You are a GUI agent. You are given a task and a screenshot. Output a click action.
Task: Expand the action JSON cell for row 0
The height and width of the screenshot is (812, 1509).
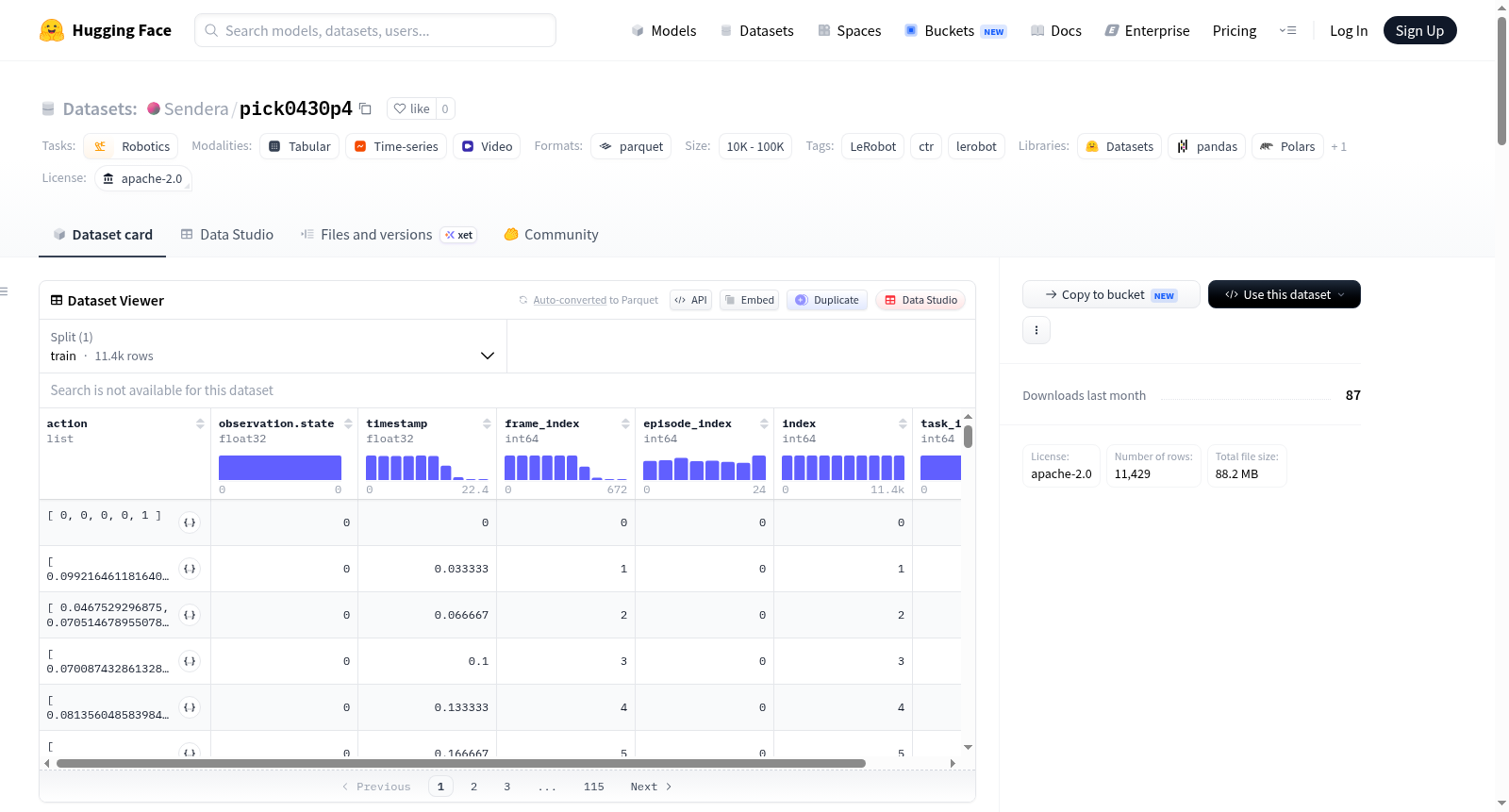pos(190,522)
